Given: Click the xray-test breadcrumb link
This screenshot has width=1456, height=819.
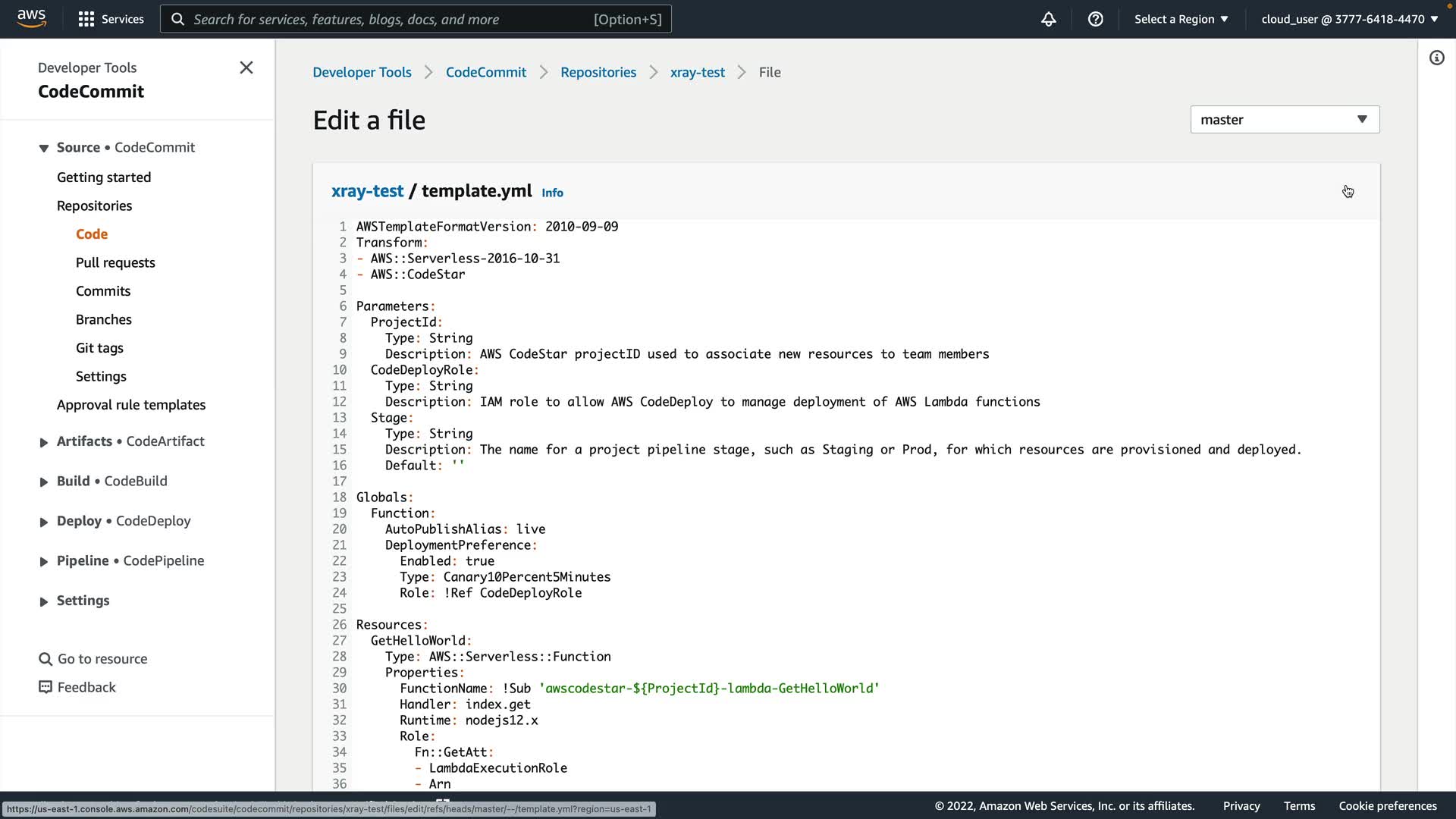Looking at the screenshot, I should 697,72.
